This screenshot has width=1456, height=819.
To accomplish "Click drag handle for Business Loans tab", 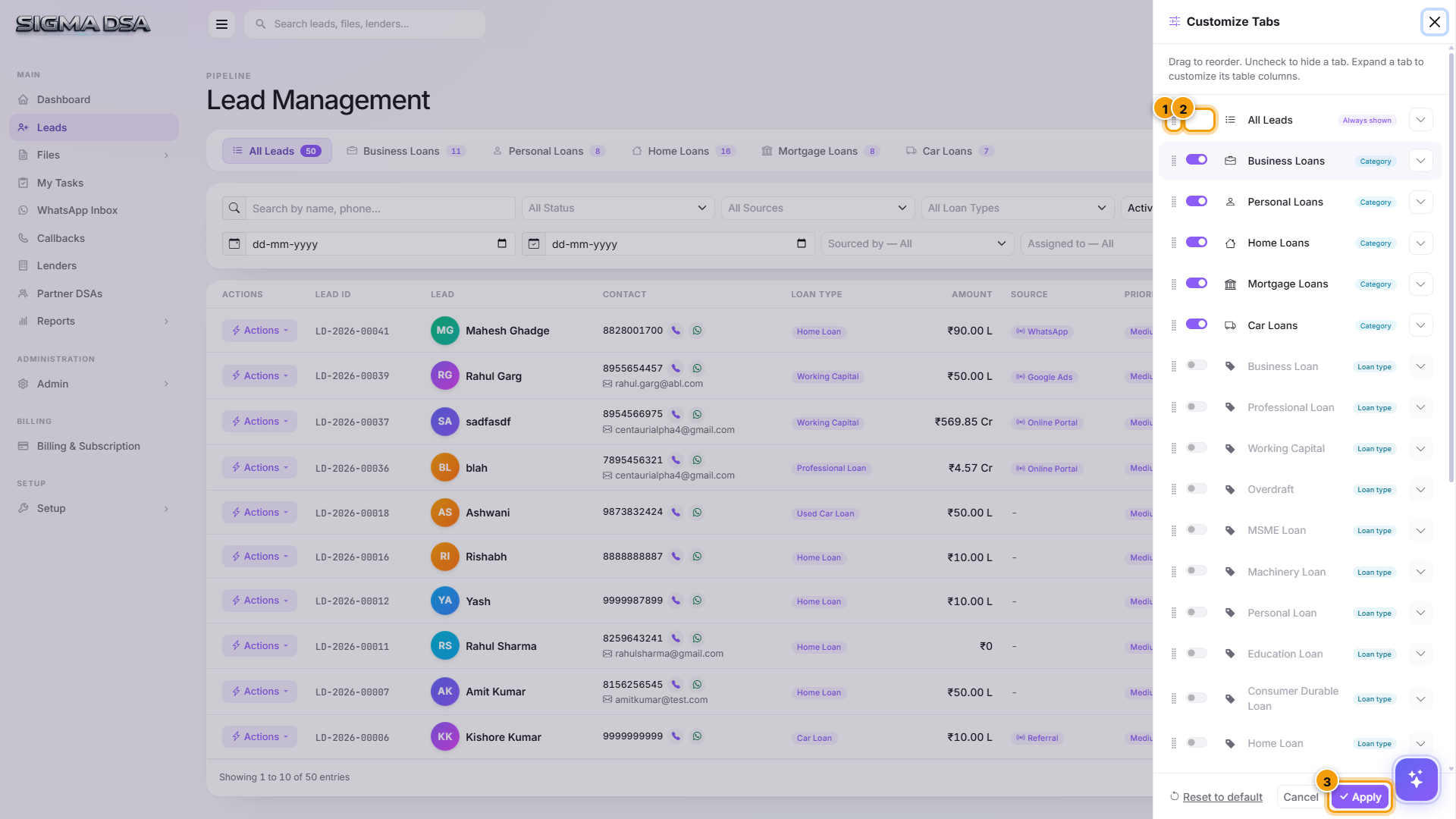I will click(1174, 161).
